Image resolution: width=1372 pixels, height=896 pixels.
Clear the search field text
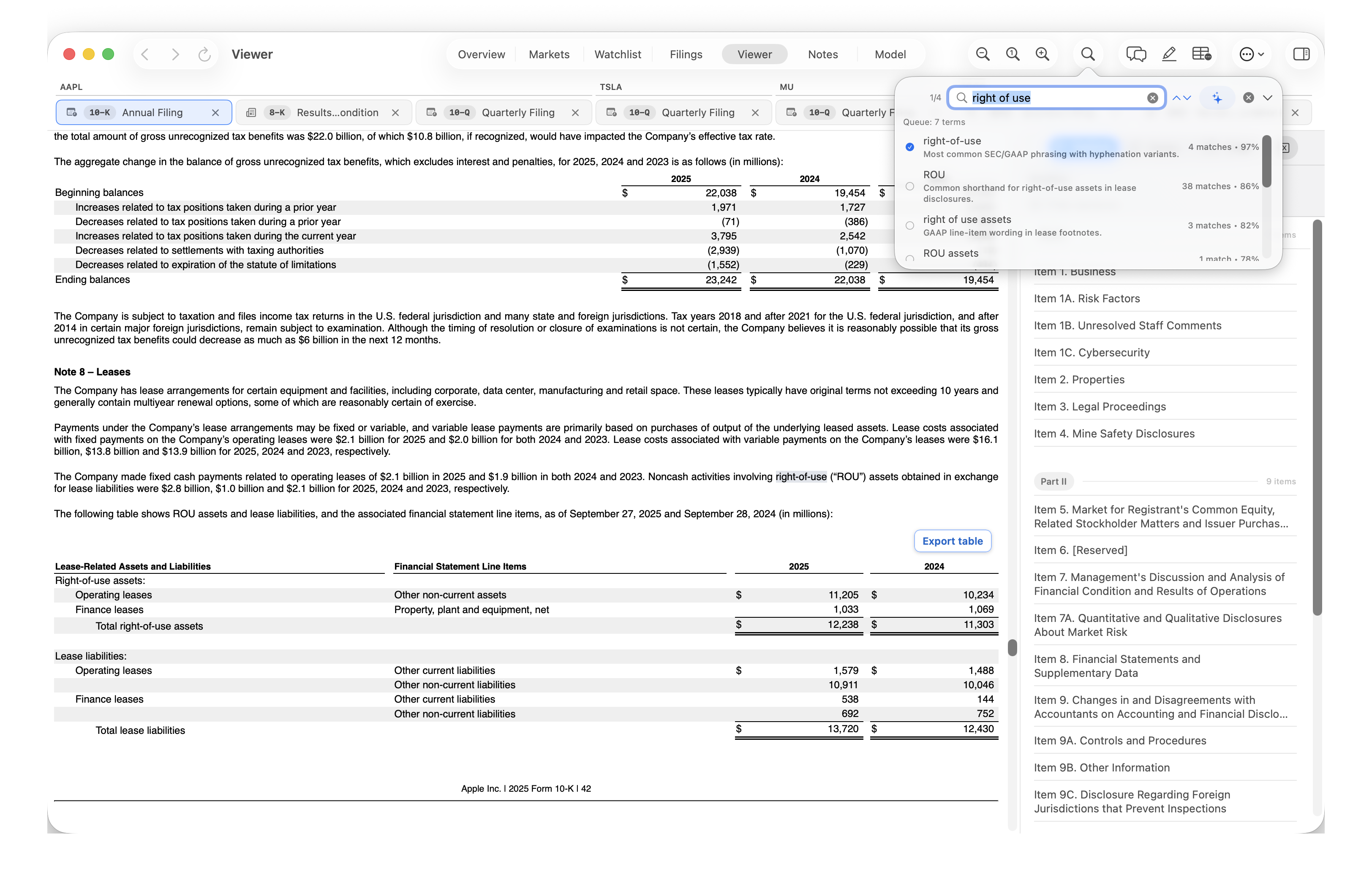(1152, 98)
